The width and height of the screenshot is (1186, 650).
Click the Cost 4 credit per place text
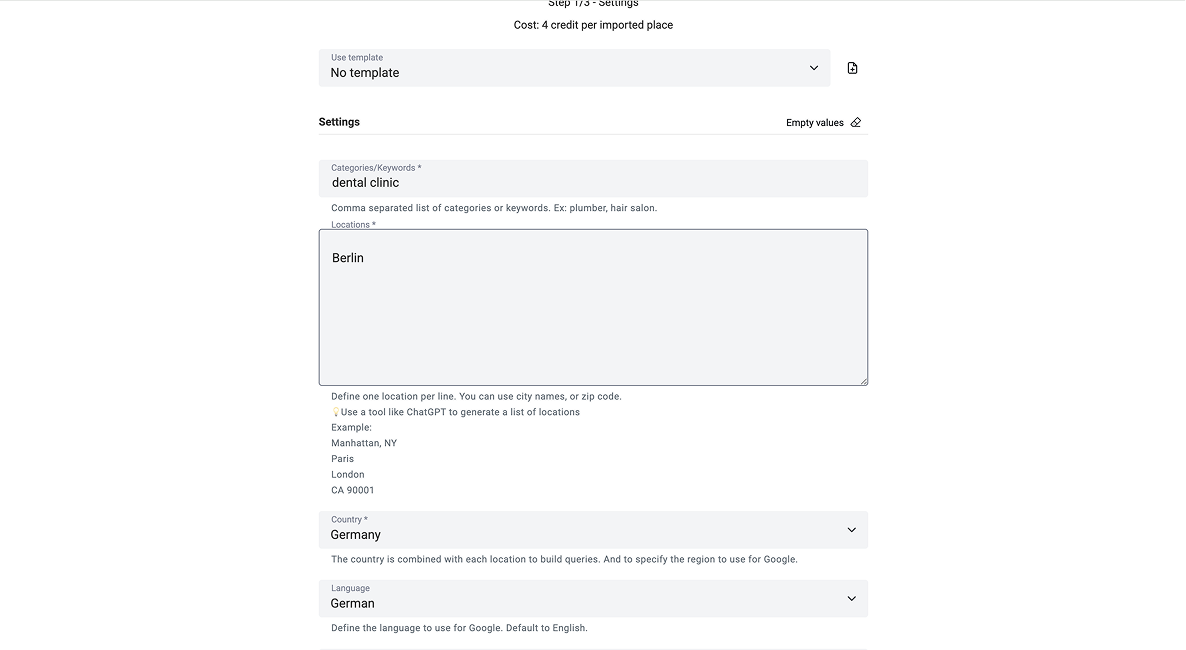tap(593, 25)
